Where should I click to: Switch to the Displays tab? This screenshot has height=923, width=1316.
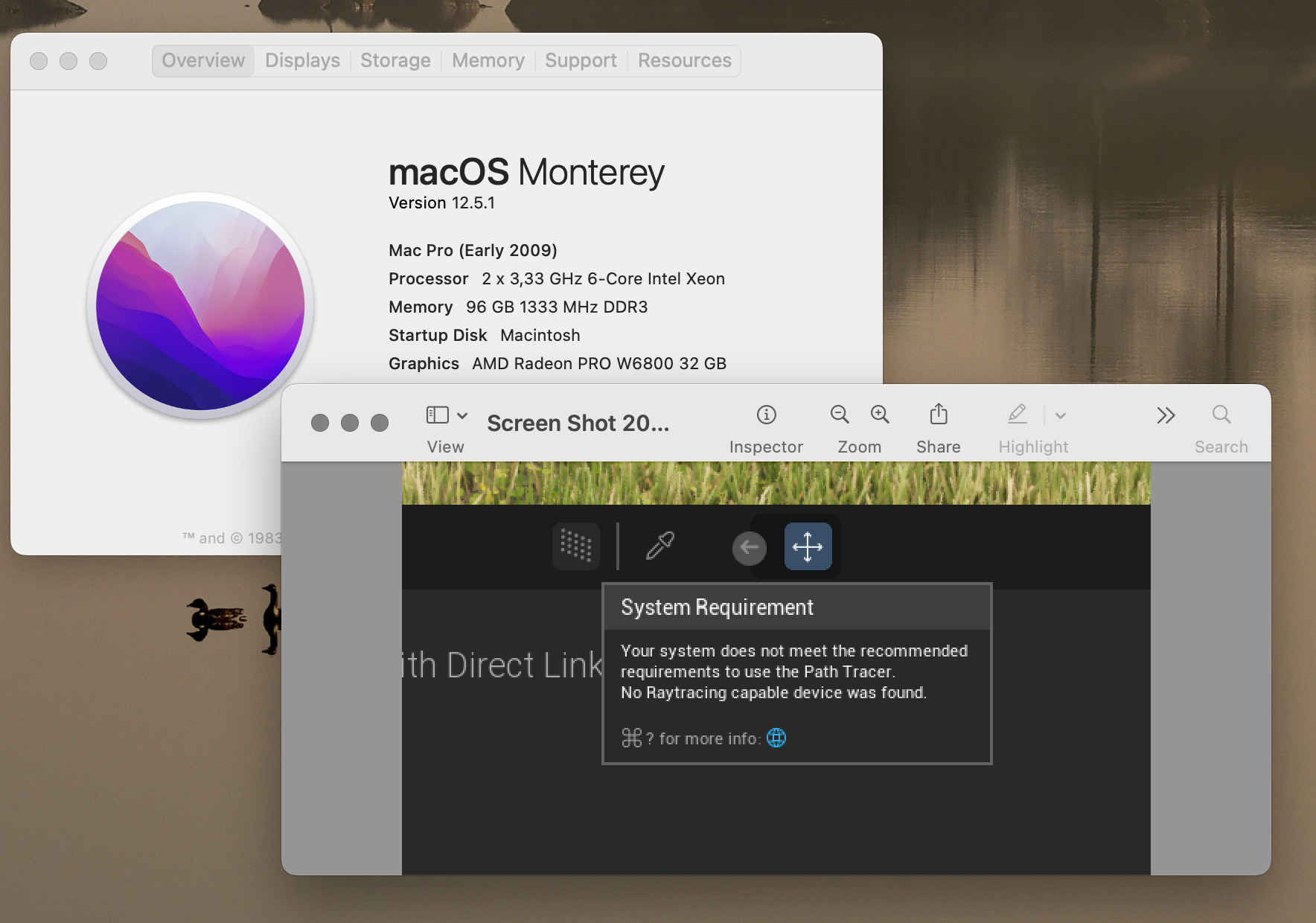tap(302, 60)
